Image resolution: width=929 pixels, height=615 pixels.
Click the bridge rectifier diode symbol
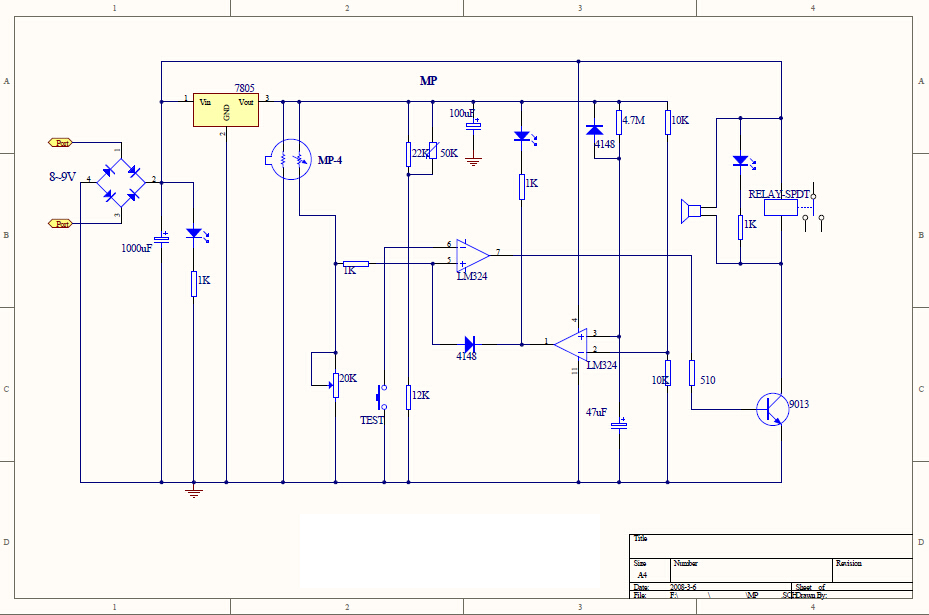coord(119,181)
